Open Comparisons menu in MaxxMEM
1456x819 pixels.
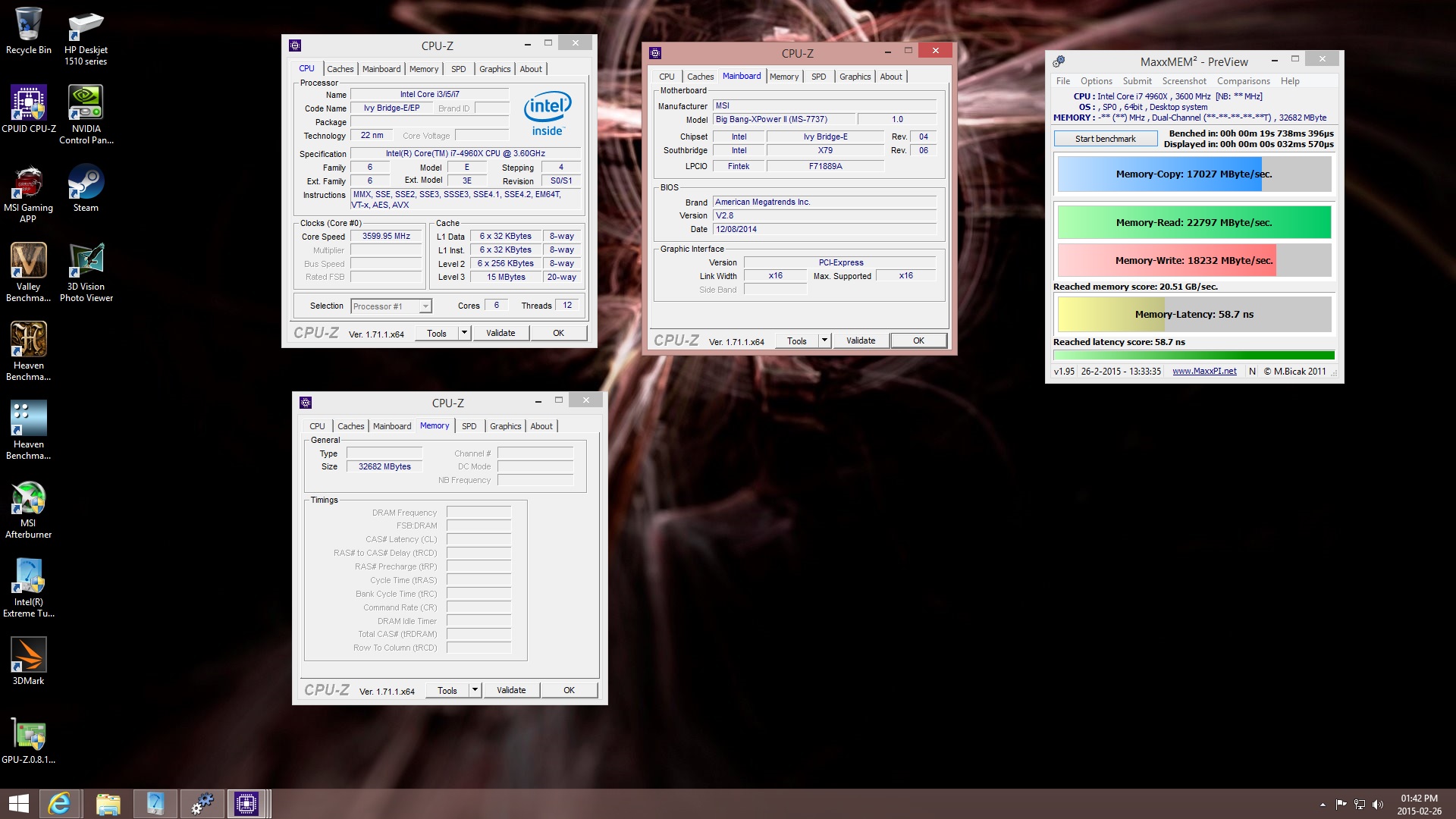click(1243, 81)
